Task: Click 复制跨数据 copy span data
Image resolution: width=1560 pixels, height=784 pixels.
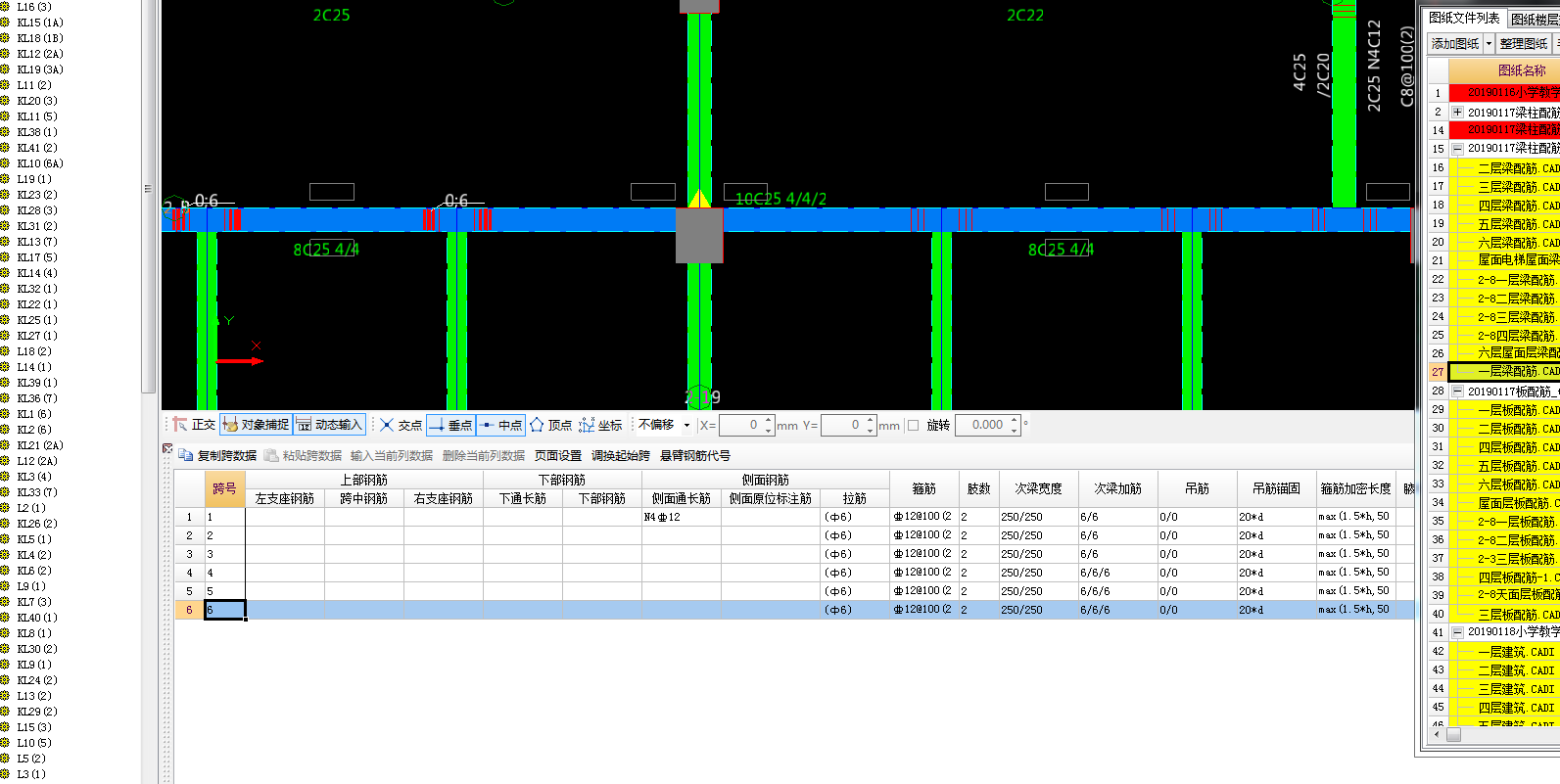Action: pyautogui.click(x=218, y=455)
